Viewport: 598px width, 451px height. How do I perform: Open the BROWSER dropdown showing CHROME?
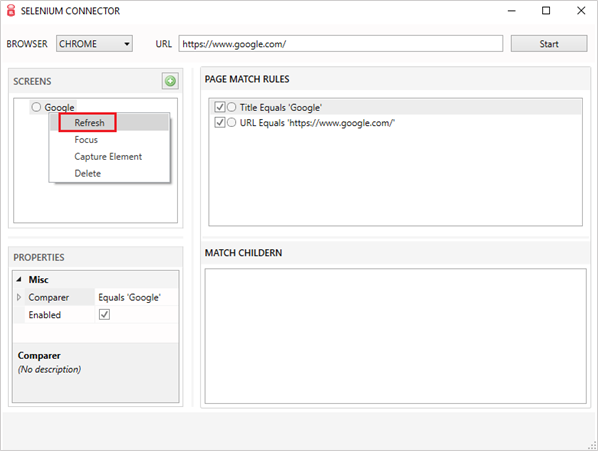point(94,44)
